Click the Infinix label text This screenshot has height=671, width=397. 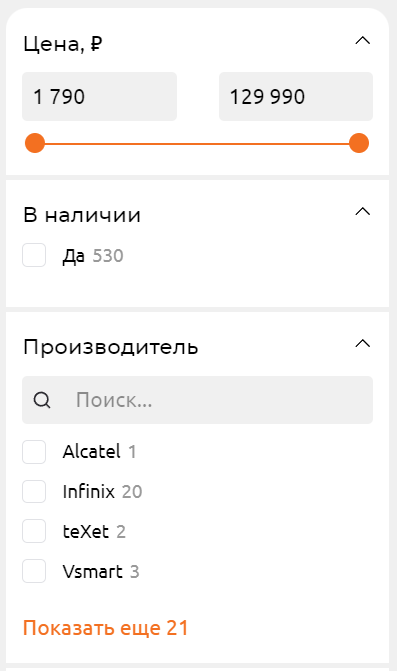(89, 491)
